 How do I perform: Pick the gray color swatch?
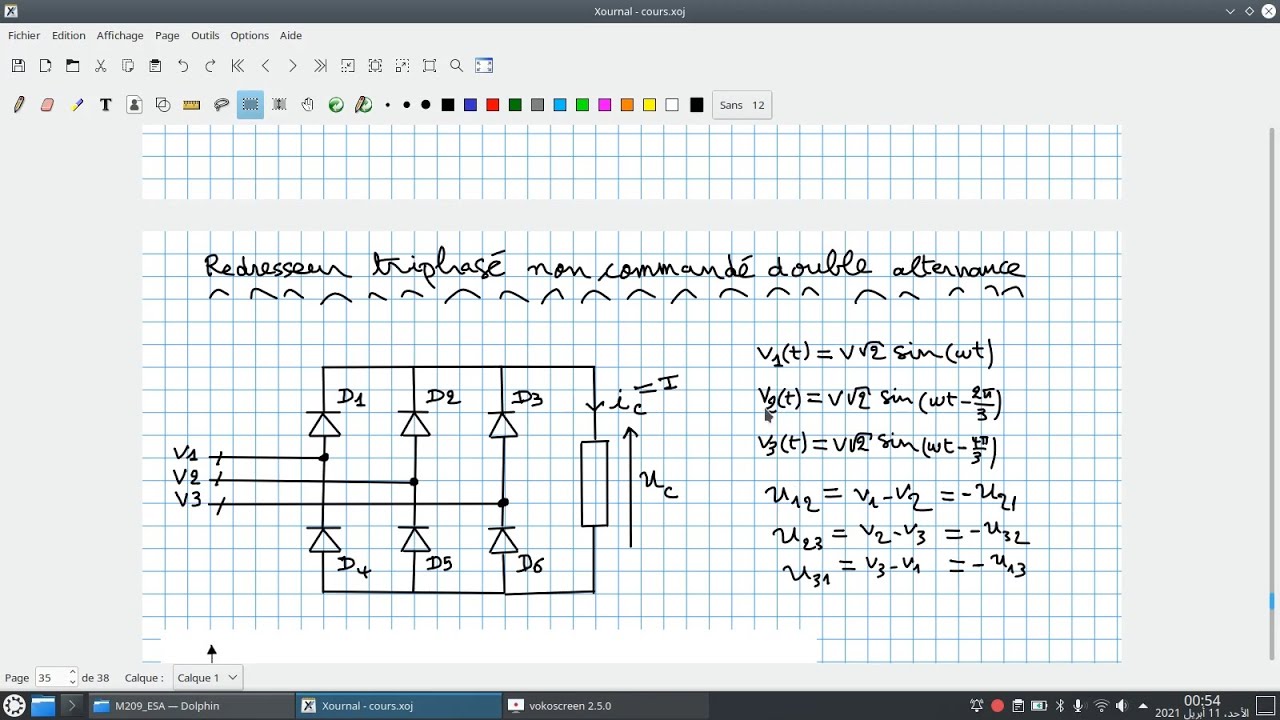pyautogui.click(x=537, y=105)
